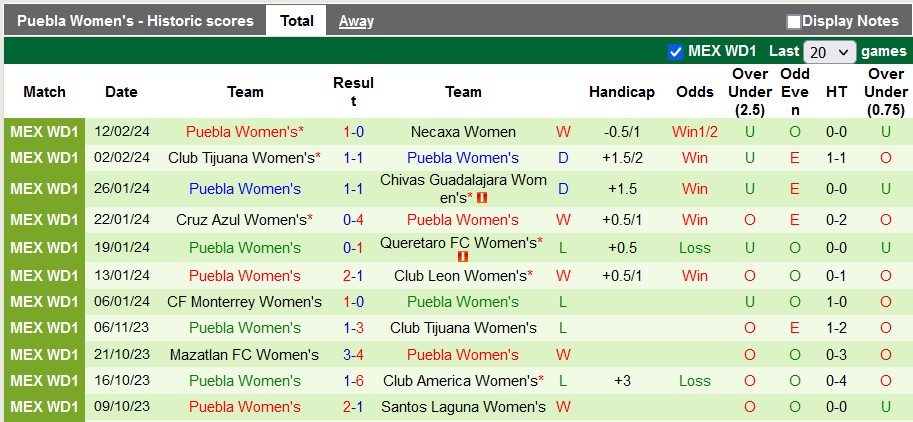Click the red card icon below Queretaro FC Women's
Screen dimensions: 913x422
pos(463,257)
